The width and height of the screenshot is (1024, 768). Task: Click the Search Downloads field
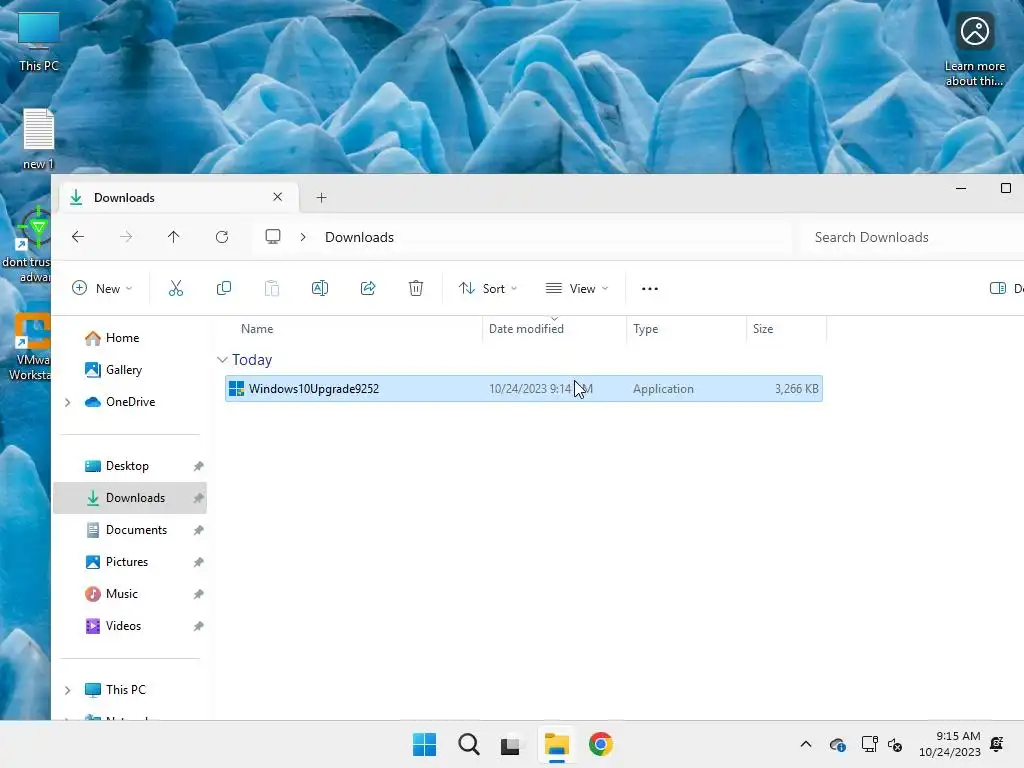pos(912,237)
